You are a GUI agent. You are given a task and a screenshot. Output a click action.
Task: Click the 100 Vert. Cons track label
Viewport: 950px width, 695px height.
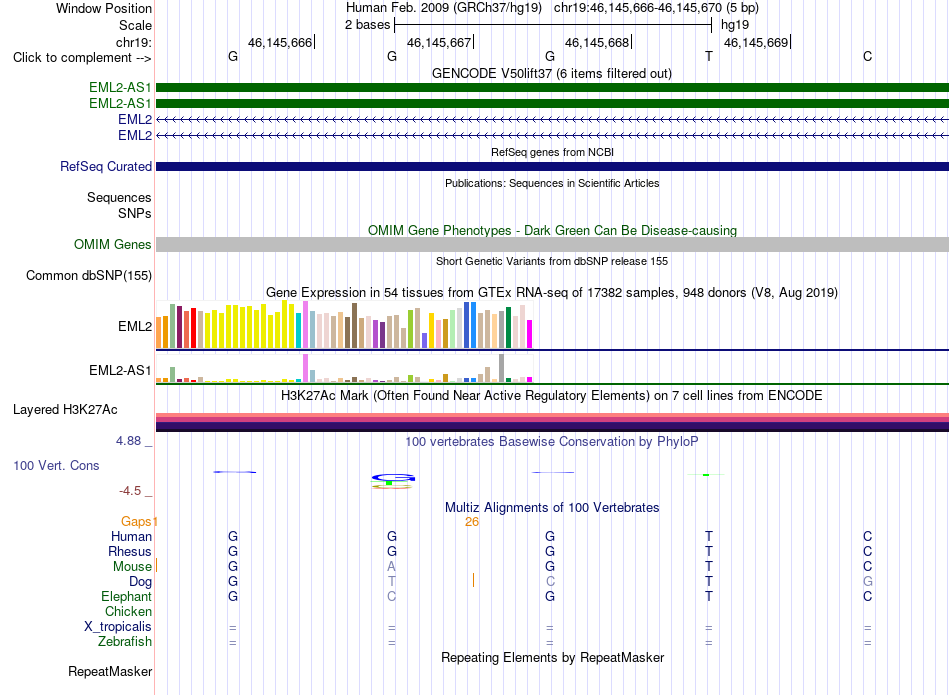click(56, 465)
